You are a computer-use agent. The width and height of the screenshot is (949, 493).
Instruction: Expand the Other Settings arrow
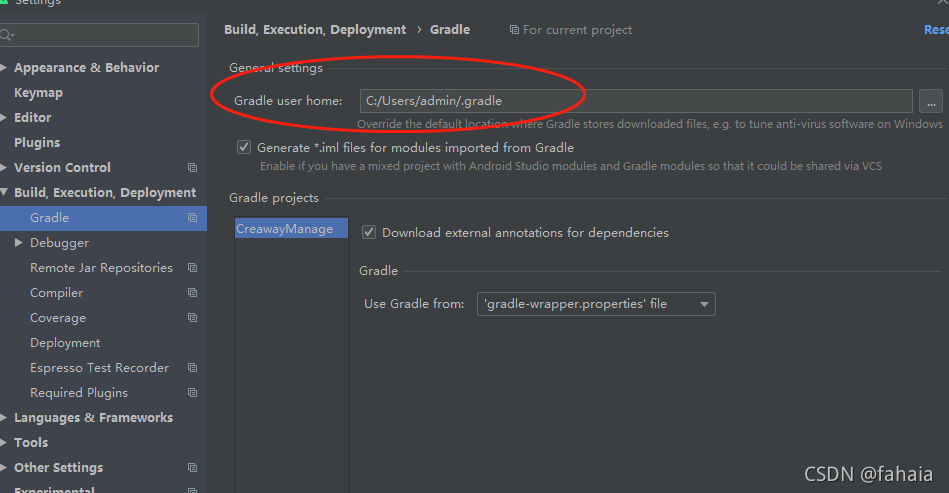point(4,468)
